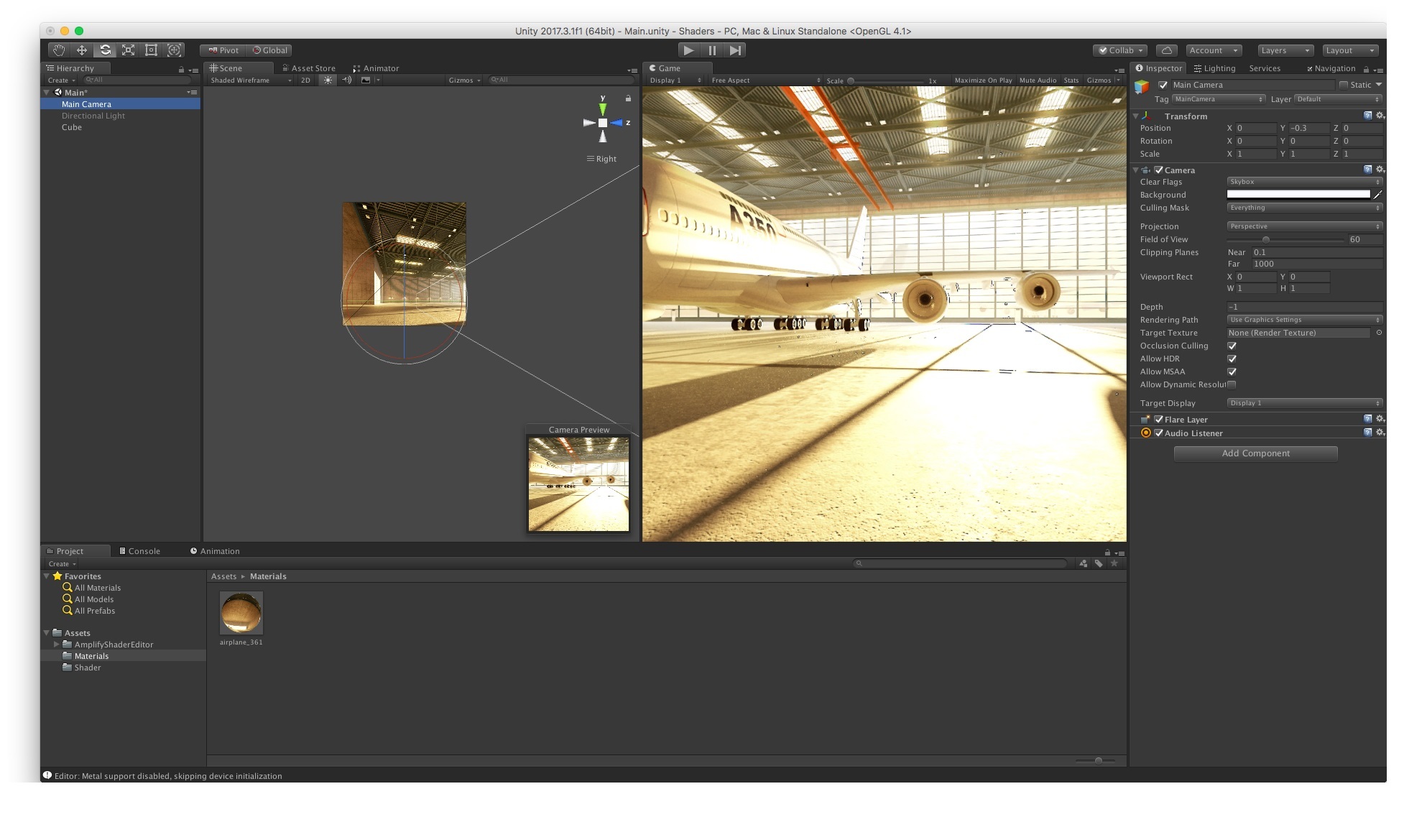The height and width of the screenshot is (840, 1427).
Task: Select the Hand pan tool
Action: coord(59,50)
